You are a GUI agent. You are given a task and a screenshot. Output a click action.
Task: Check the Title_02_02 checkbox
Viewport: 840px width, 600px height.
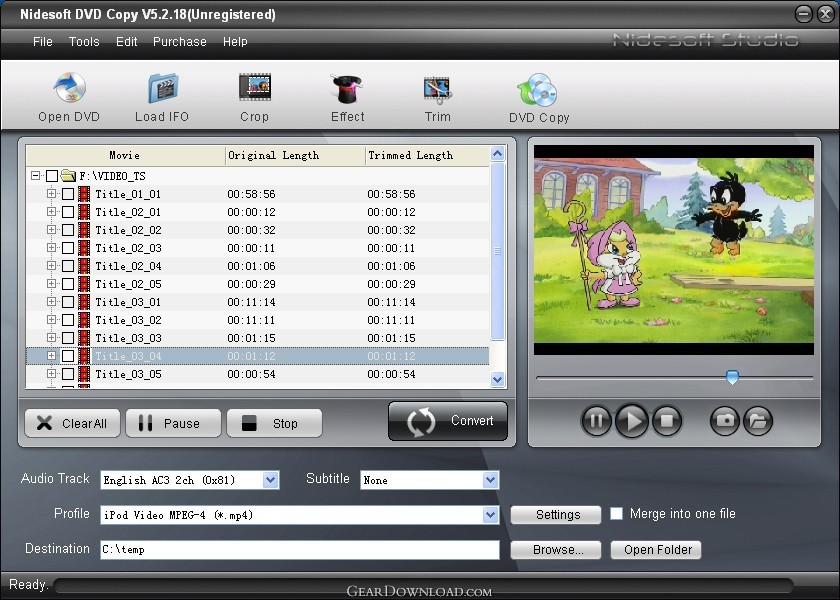(x=68, y=230)
